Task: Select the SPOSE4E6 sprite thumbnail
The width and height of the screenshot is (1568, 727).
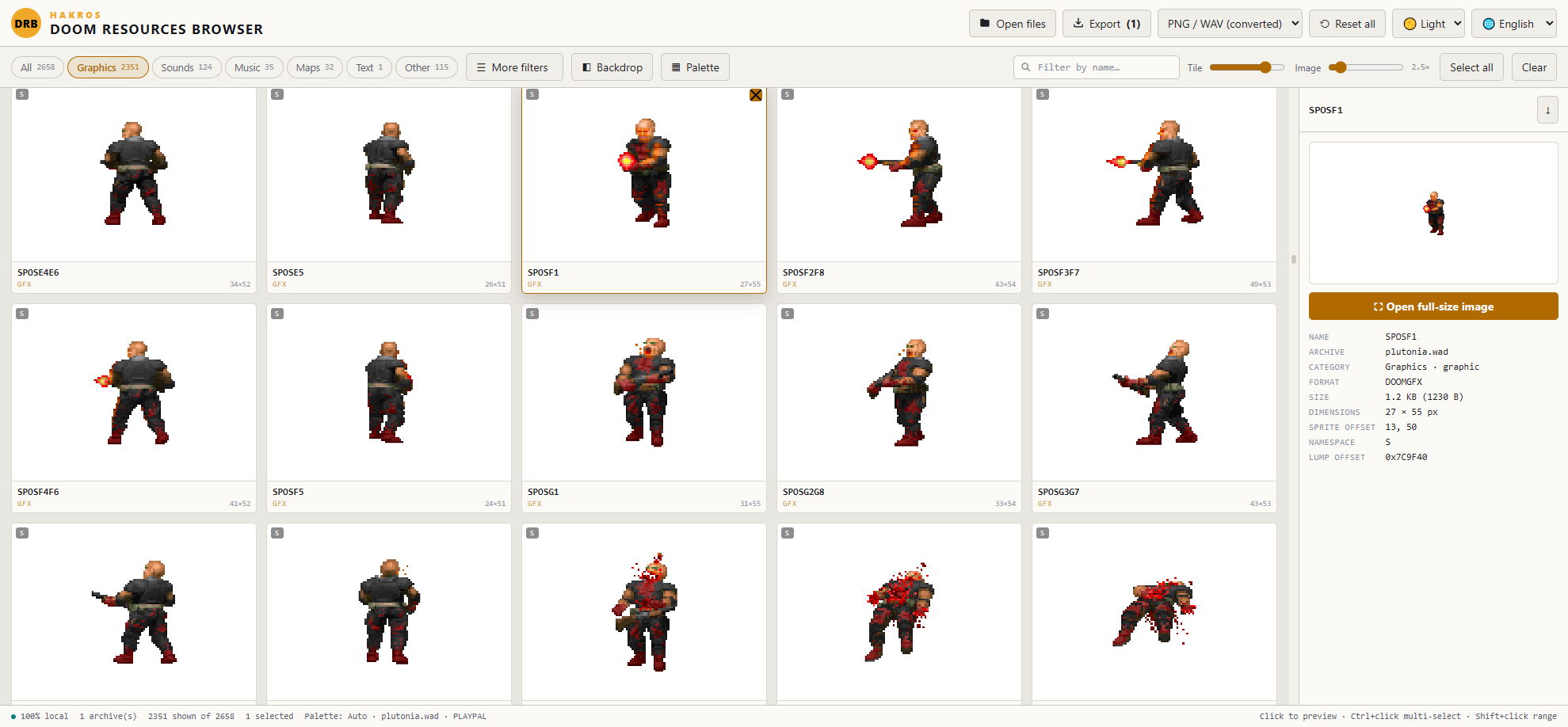Action: [x=134, y=174]
